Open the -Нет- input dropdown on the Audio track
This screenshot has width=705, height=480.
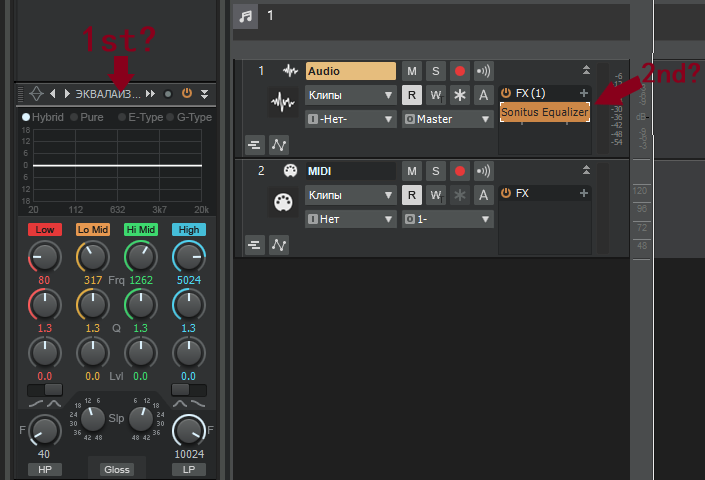pos(351,119)
